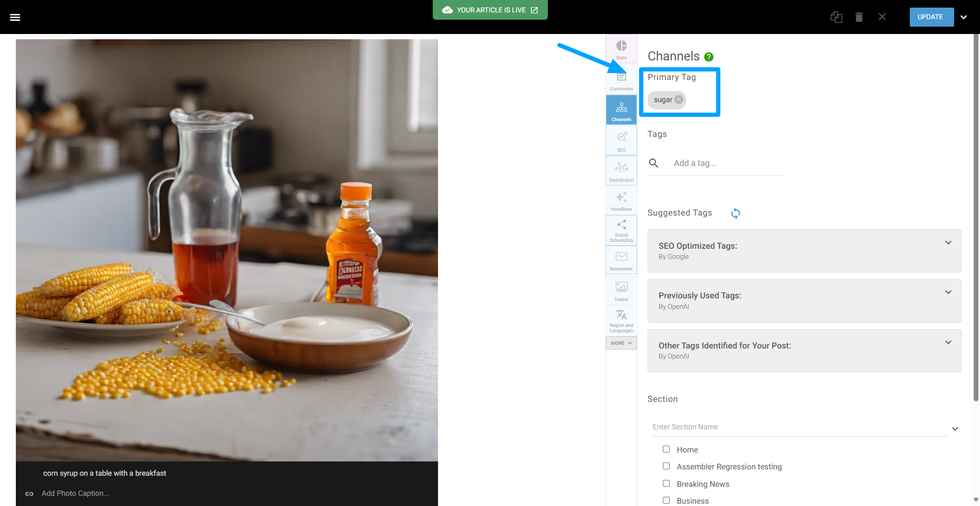980x506 pixels.
Task: Enable the Breaking News section checkbox
Action: pyautogui.click(x=666, y=483)
